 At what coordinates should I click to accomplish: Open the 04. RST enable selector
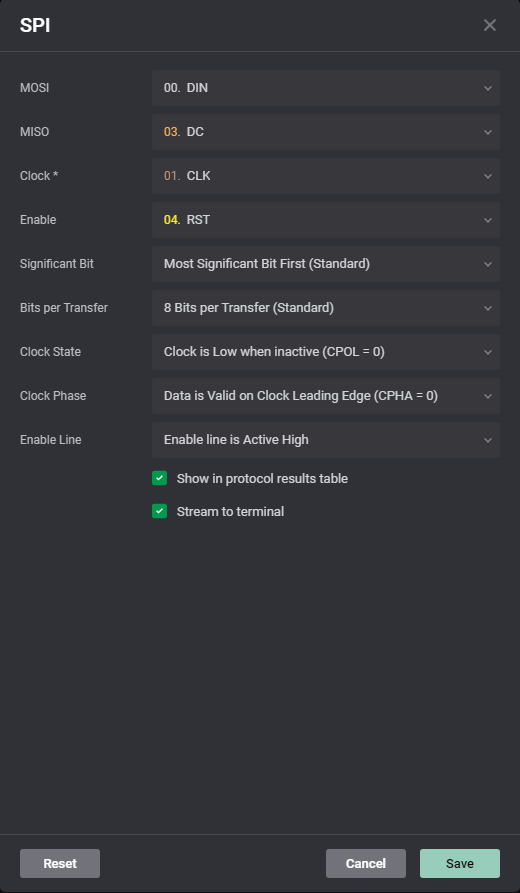326,220
